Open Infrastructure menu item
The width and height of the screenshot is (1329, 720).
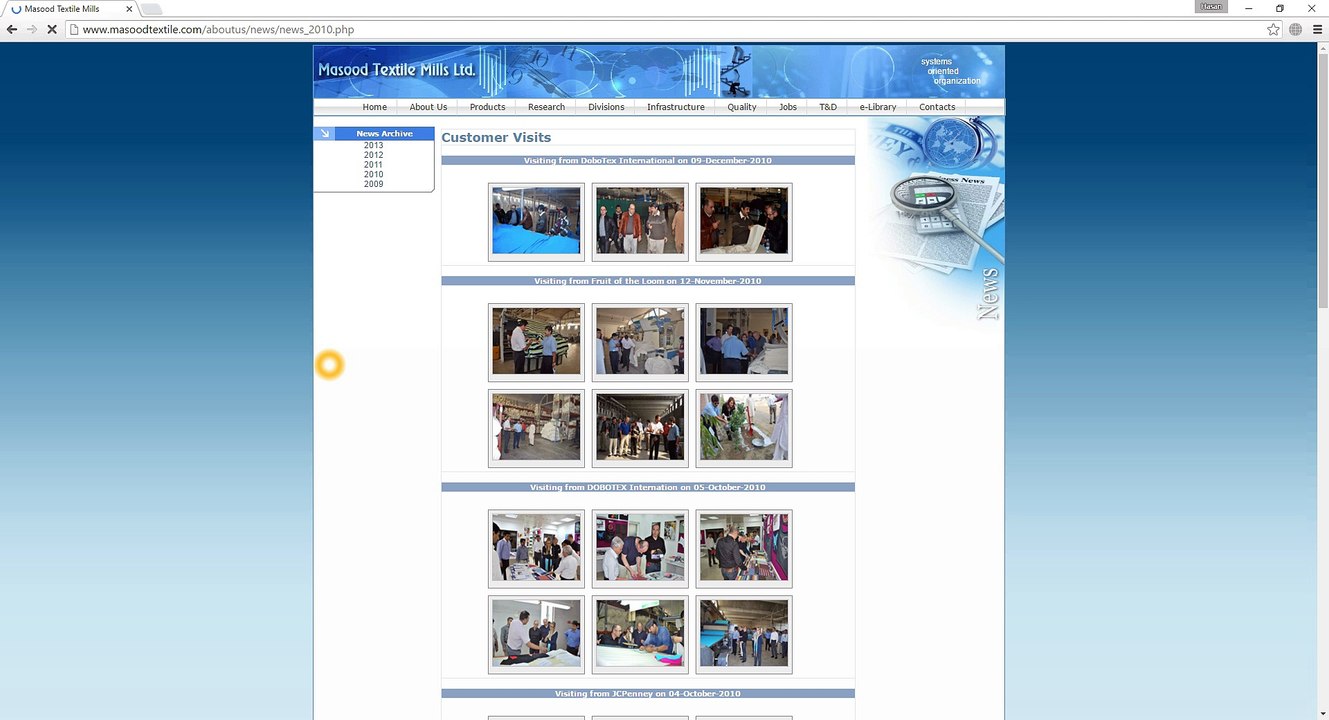pos(675,107)
